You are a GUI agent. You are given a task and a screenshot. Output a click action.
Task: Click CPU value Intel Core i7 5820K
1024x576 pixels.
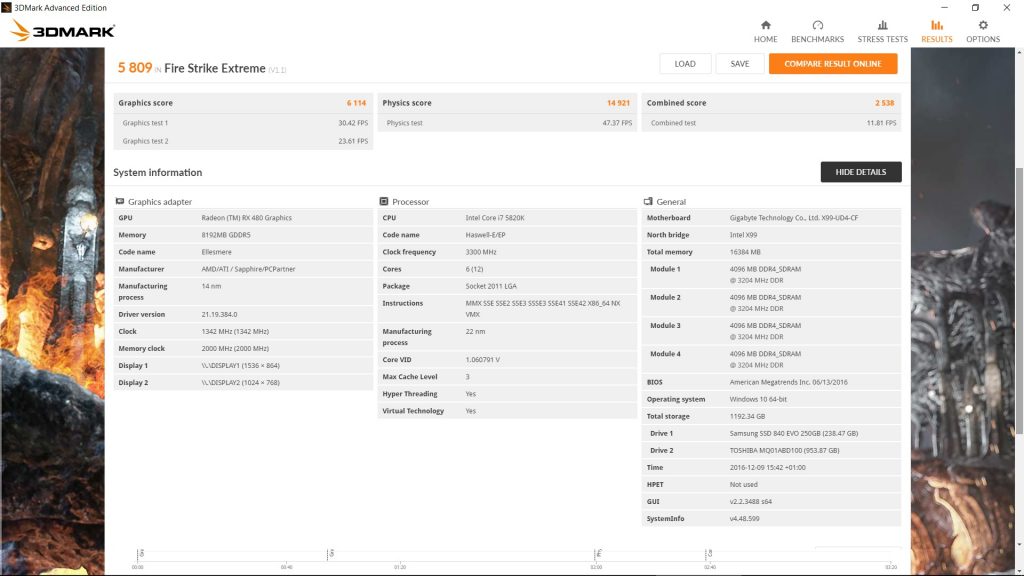pos(495,218)
